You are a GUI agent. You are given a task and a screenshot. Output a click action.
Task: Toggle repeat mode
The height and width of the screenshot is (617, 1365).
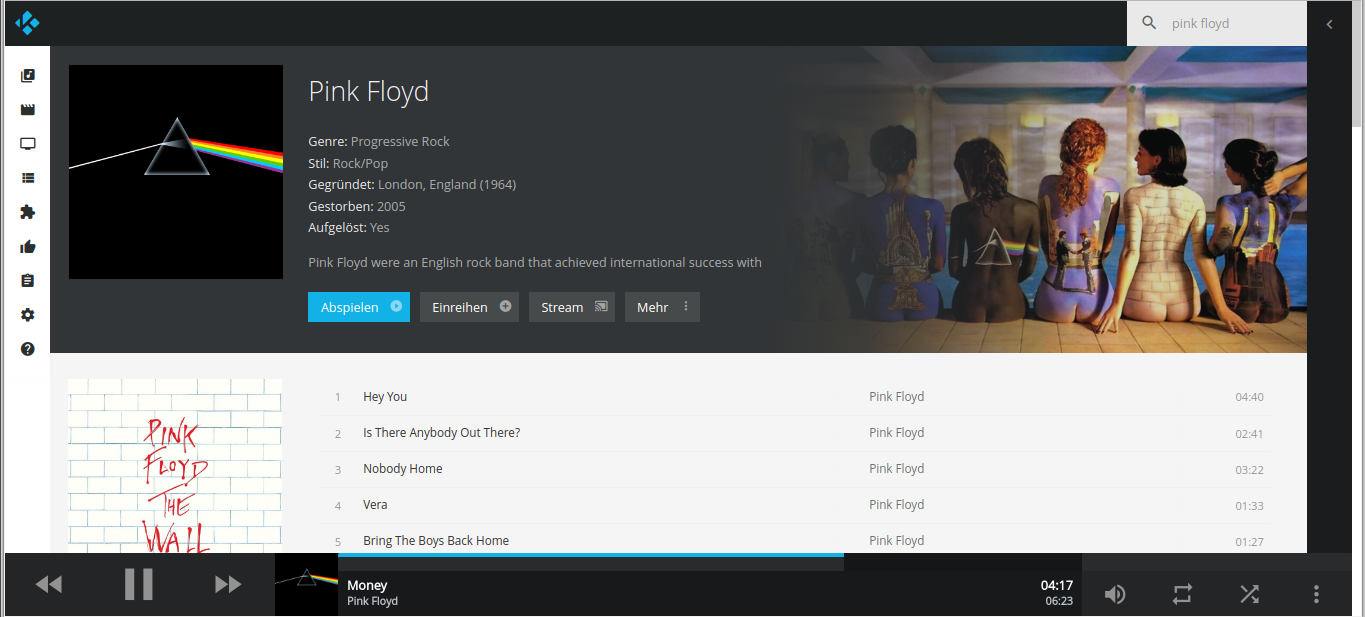pyautogui.click(x=1182, y=595)
